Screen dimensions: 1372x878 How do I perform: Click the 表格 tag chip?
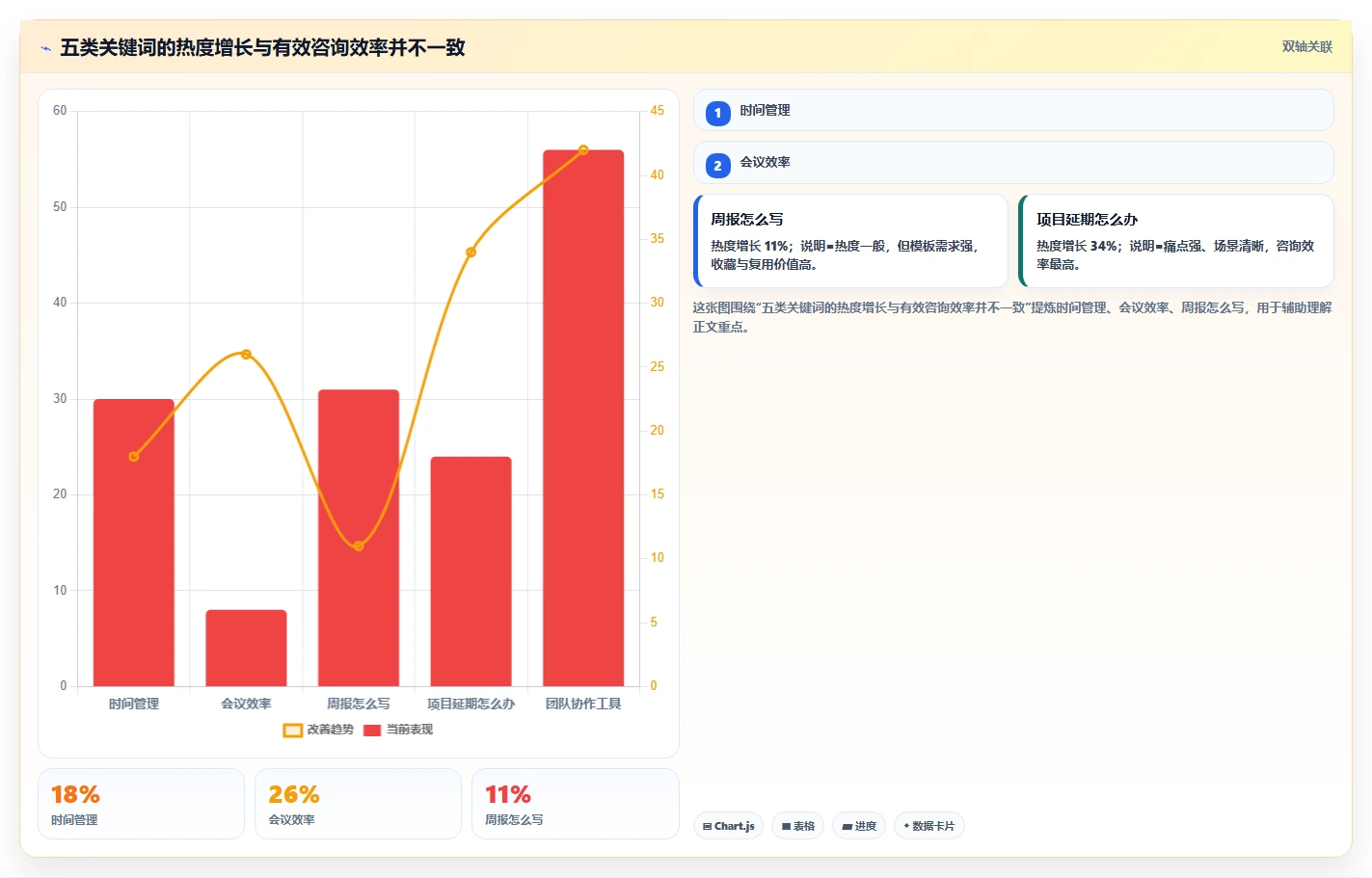[797, 826]
